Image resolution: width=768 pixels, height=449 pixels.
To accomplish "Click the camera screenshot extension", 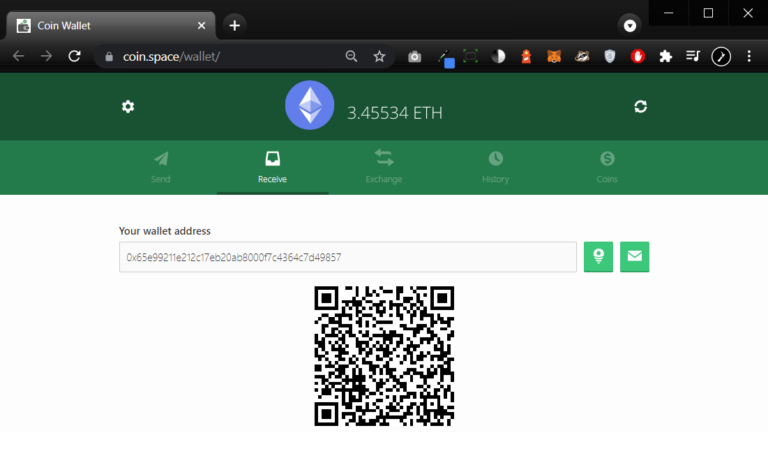I will 414,57.
